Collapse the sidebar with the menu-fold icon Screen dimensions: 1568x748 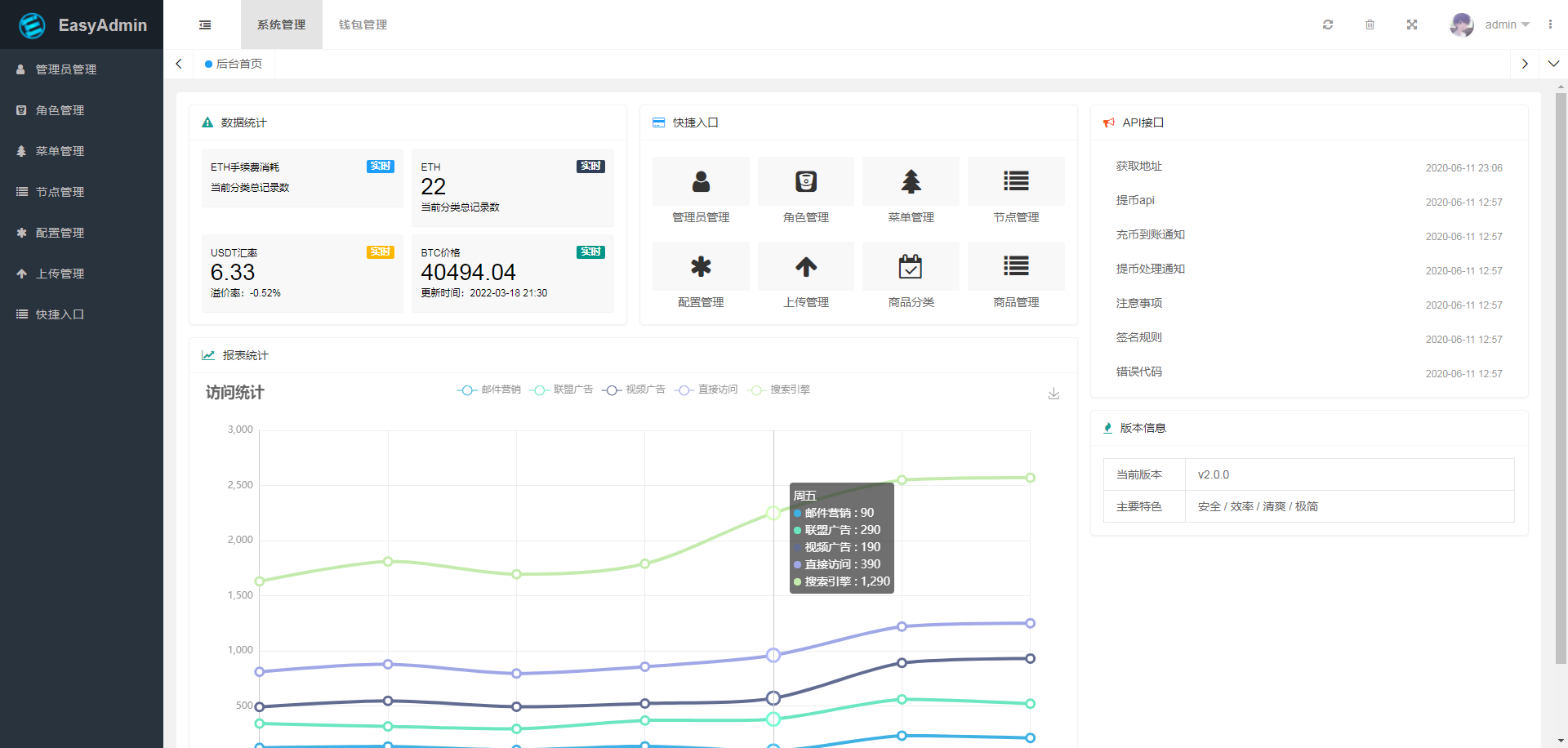click(x=205, y=25)
